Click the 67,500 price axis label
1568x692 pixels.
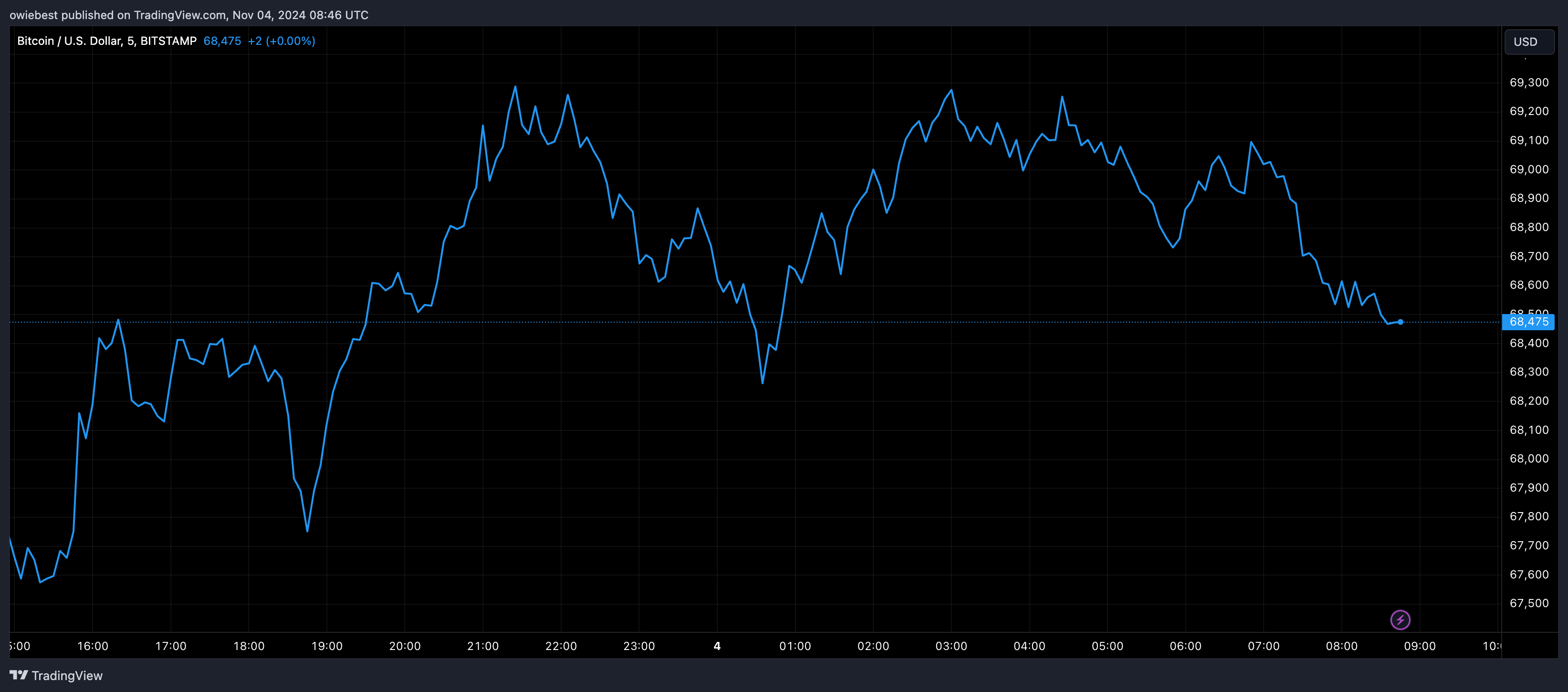click(x=1529, y=603)
